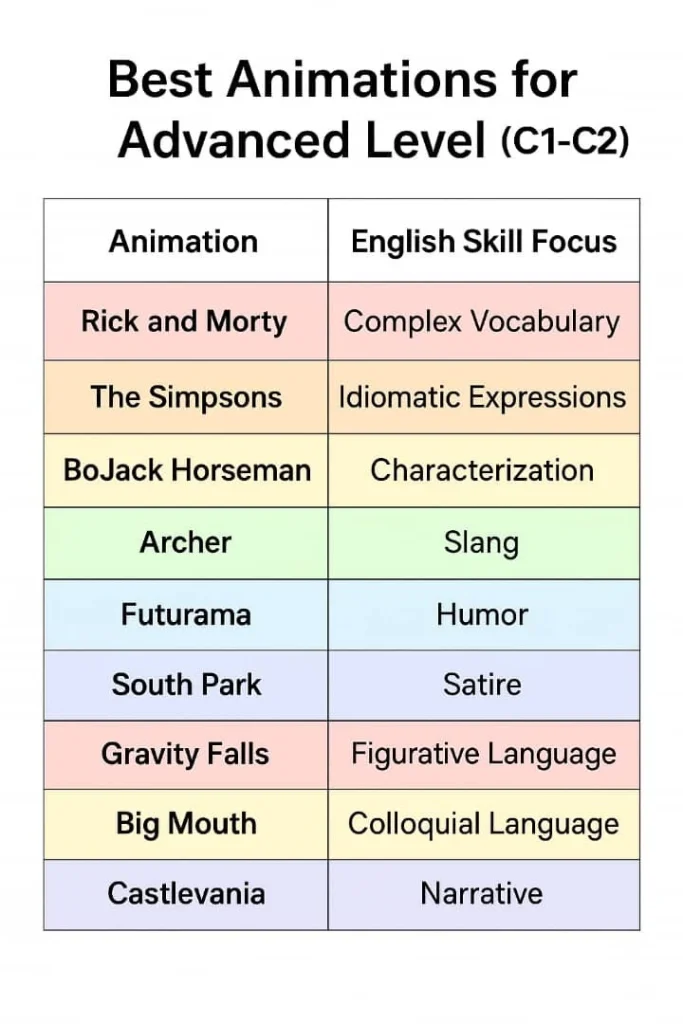Click the 'Humor' cell
683x1024 pixels.
tap(484, 615)
